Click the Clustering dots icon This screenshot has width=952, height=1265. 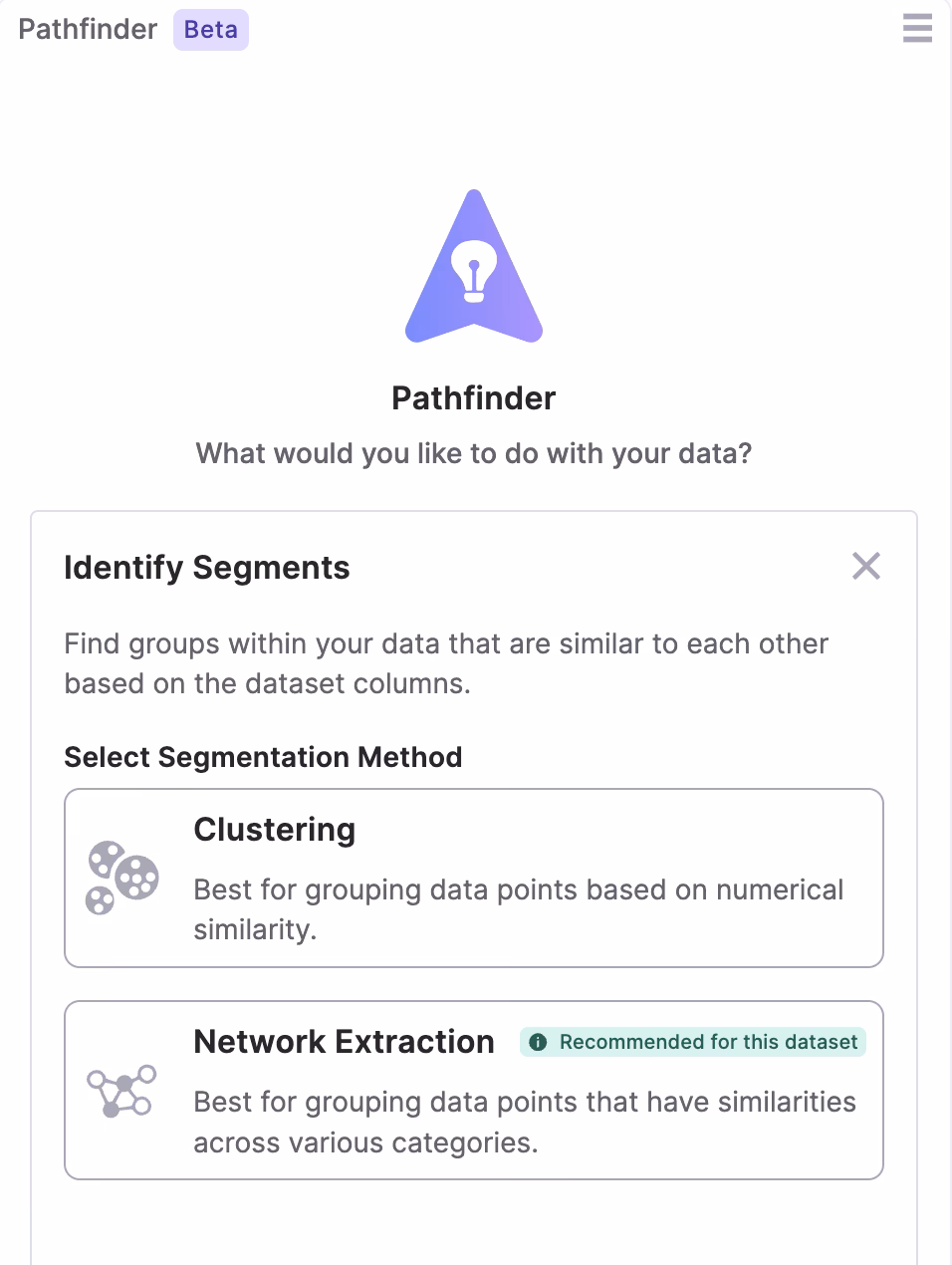(122, 878)
